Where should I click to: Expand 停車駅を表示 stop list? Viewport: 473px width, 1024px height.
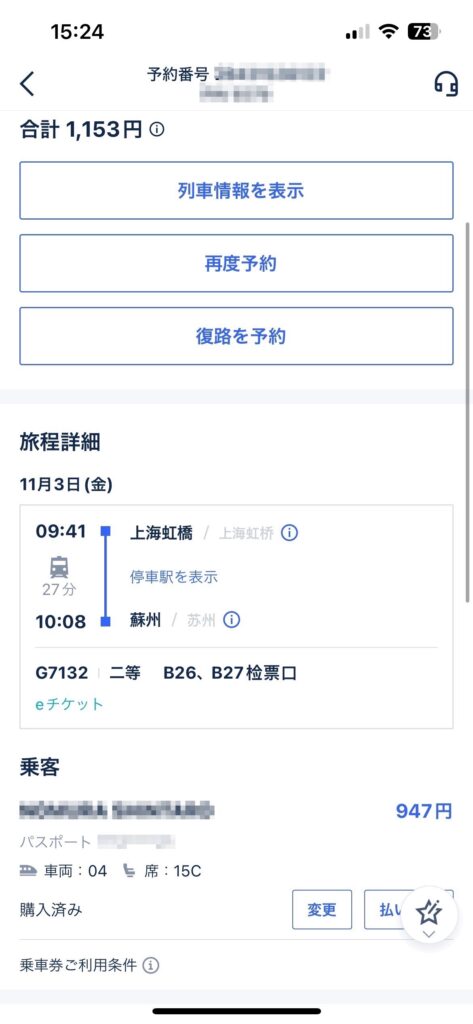click(173, 577)
